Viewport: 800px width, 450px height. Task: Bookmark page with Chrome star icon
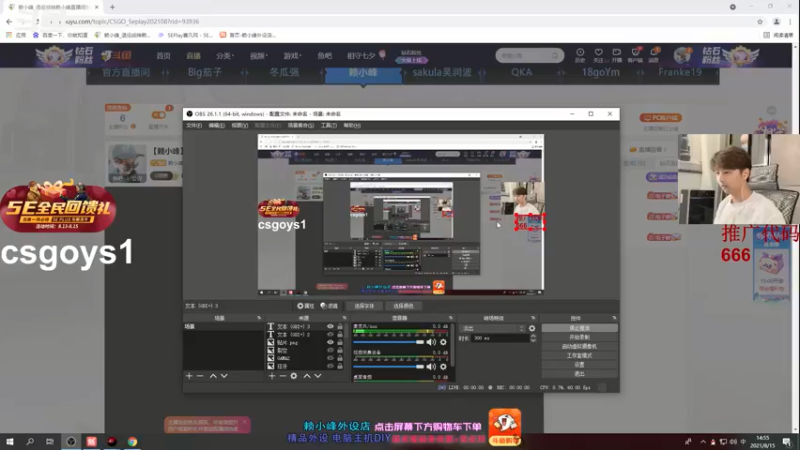[x=760, y=21]
